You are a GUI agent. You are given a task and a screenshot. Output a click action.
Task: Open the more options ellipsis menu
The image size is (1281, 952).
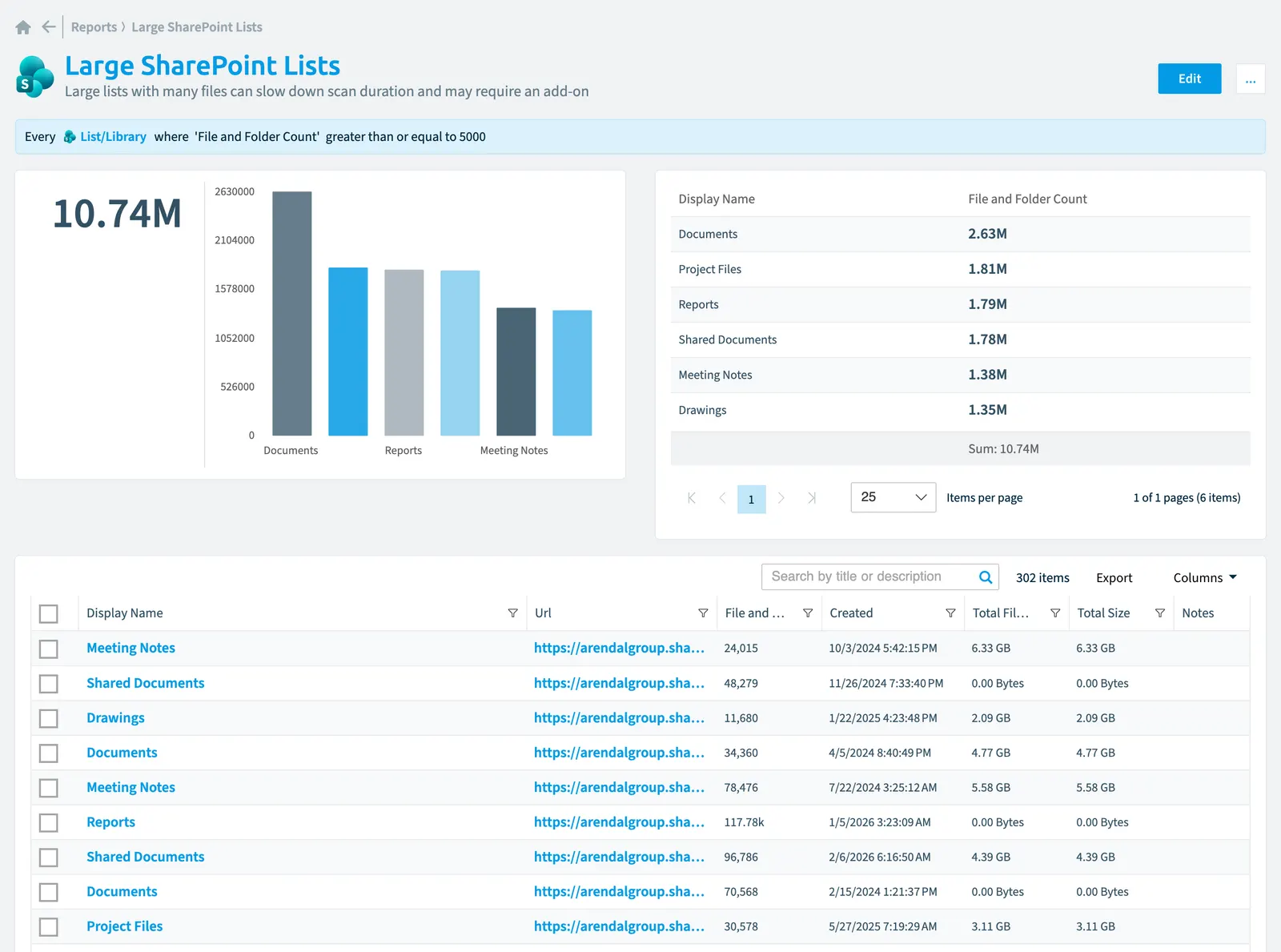tap(1251, 78)
